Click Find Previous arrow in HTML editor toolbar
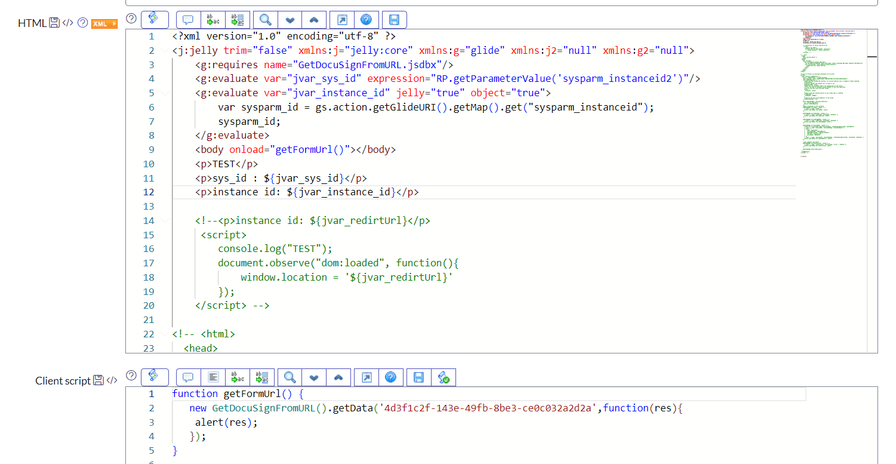Viewport: 896px width, 464px height. (314, 20)
